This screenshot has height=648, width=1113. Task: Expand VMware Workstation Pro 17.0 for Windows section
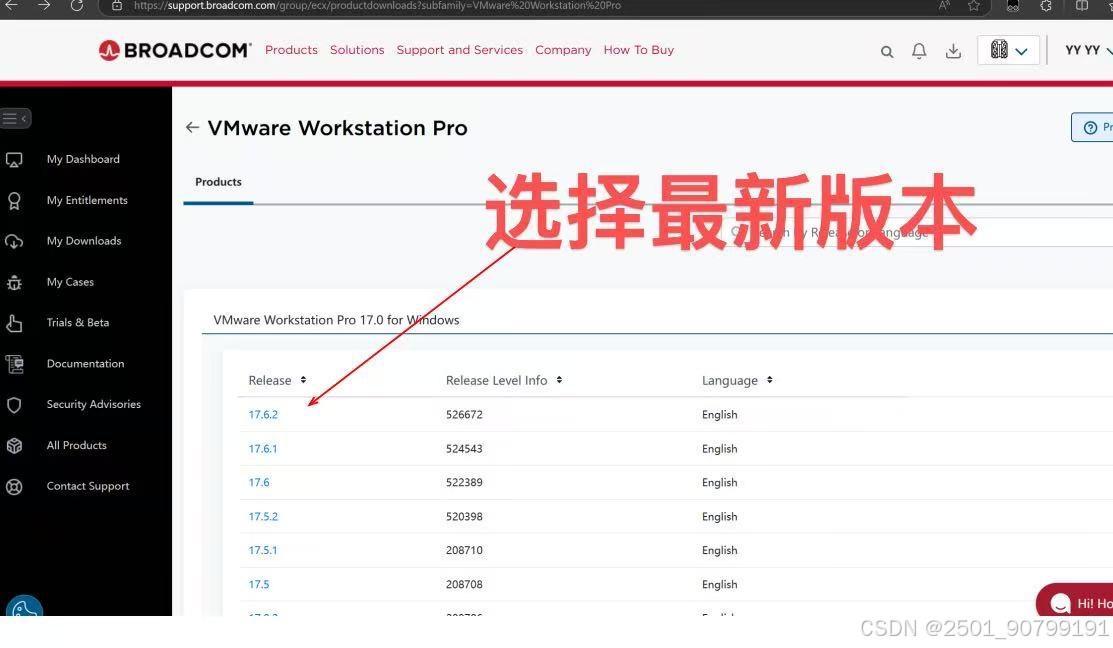[x=336, y=320]
